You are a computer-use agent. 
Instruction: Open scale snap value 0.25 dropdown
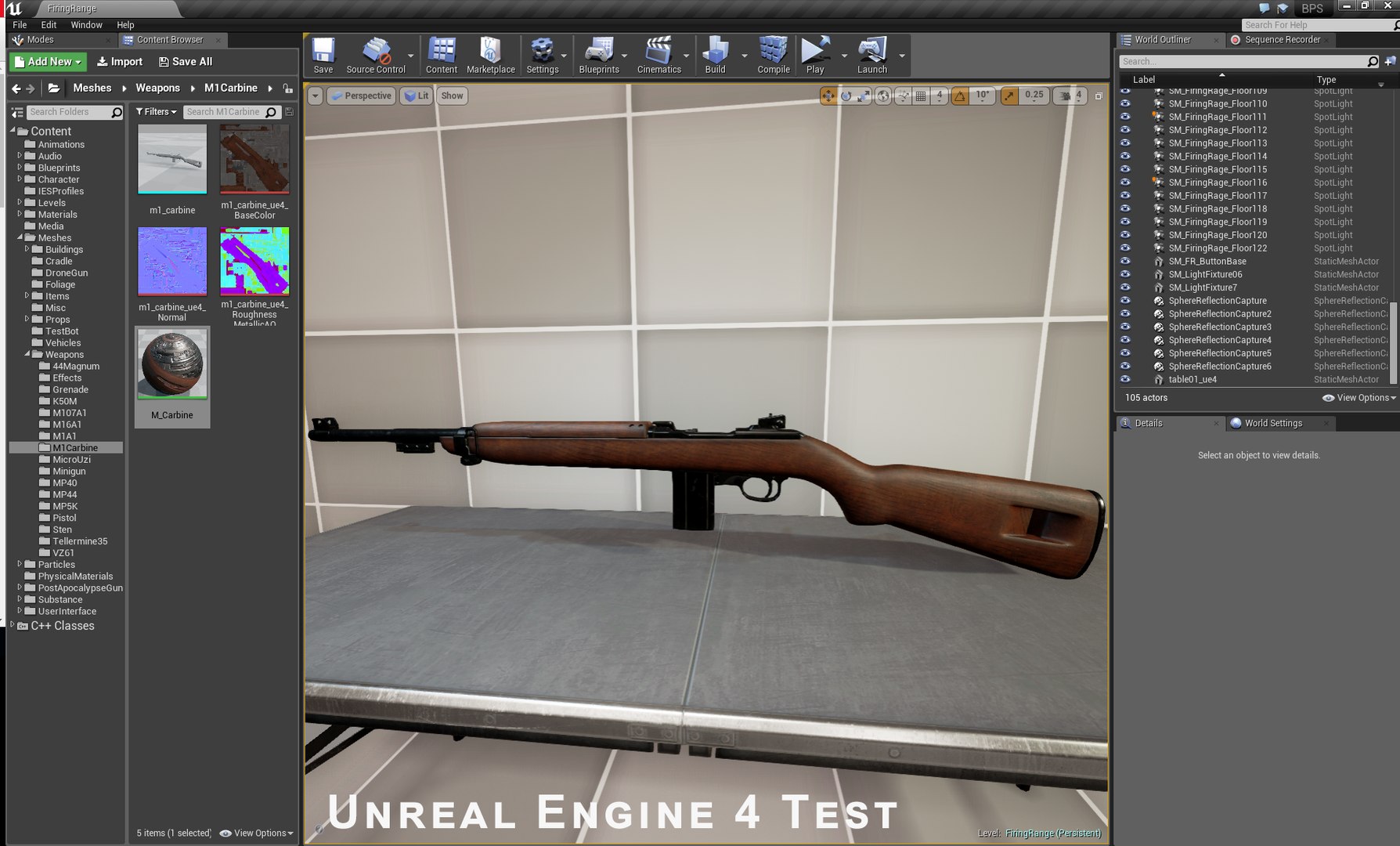(1034, 96)
